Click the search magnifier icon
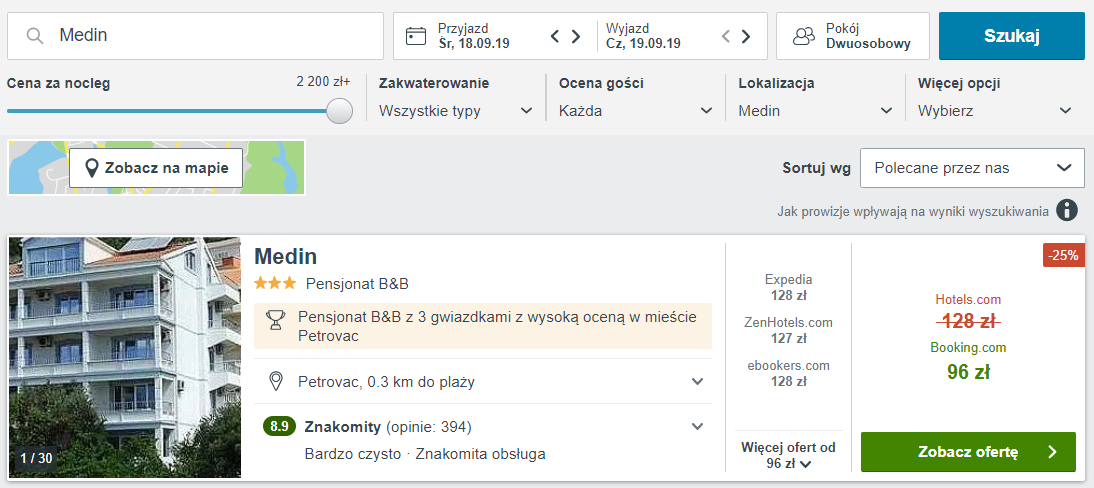 36,36
